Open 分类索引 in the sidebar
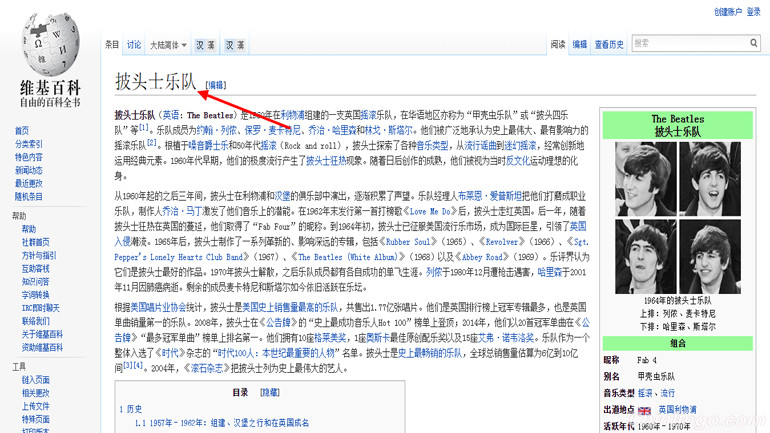The width and height of the screenshot is (770, 433). pos(28,144)
